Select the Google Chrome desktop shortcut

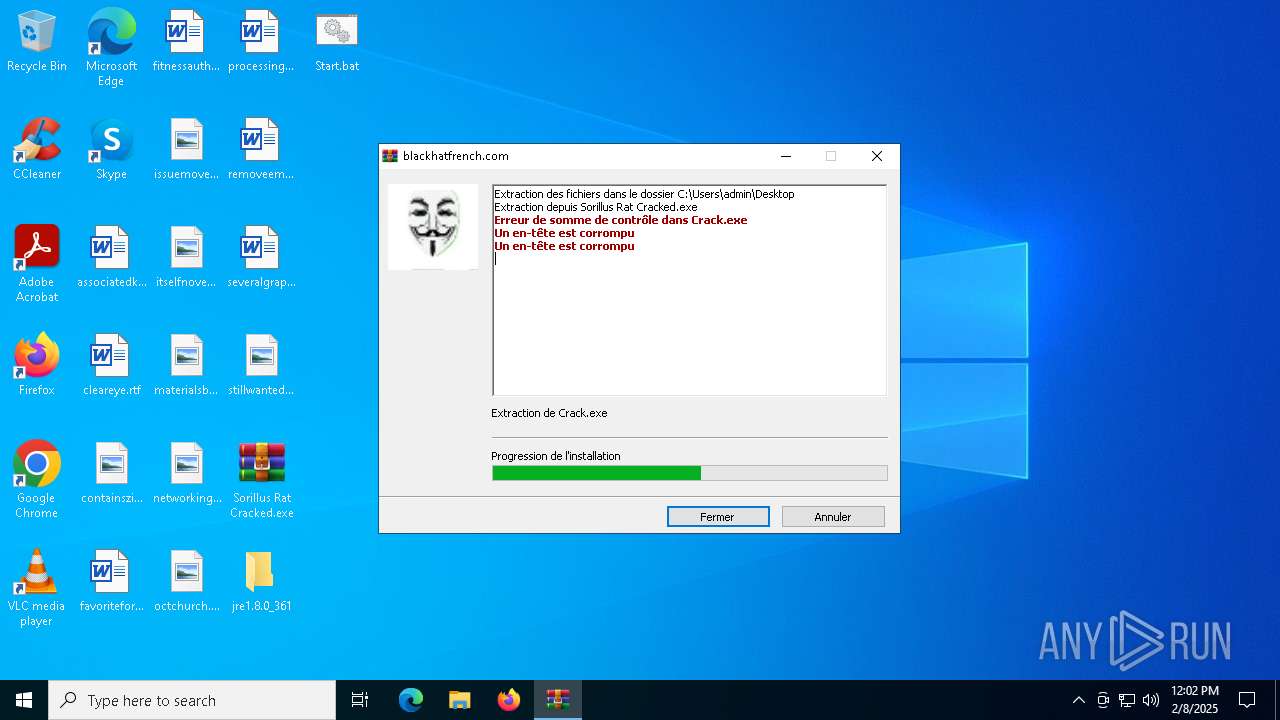coord(37,480)
